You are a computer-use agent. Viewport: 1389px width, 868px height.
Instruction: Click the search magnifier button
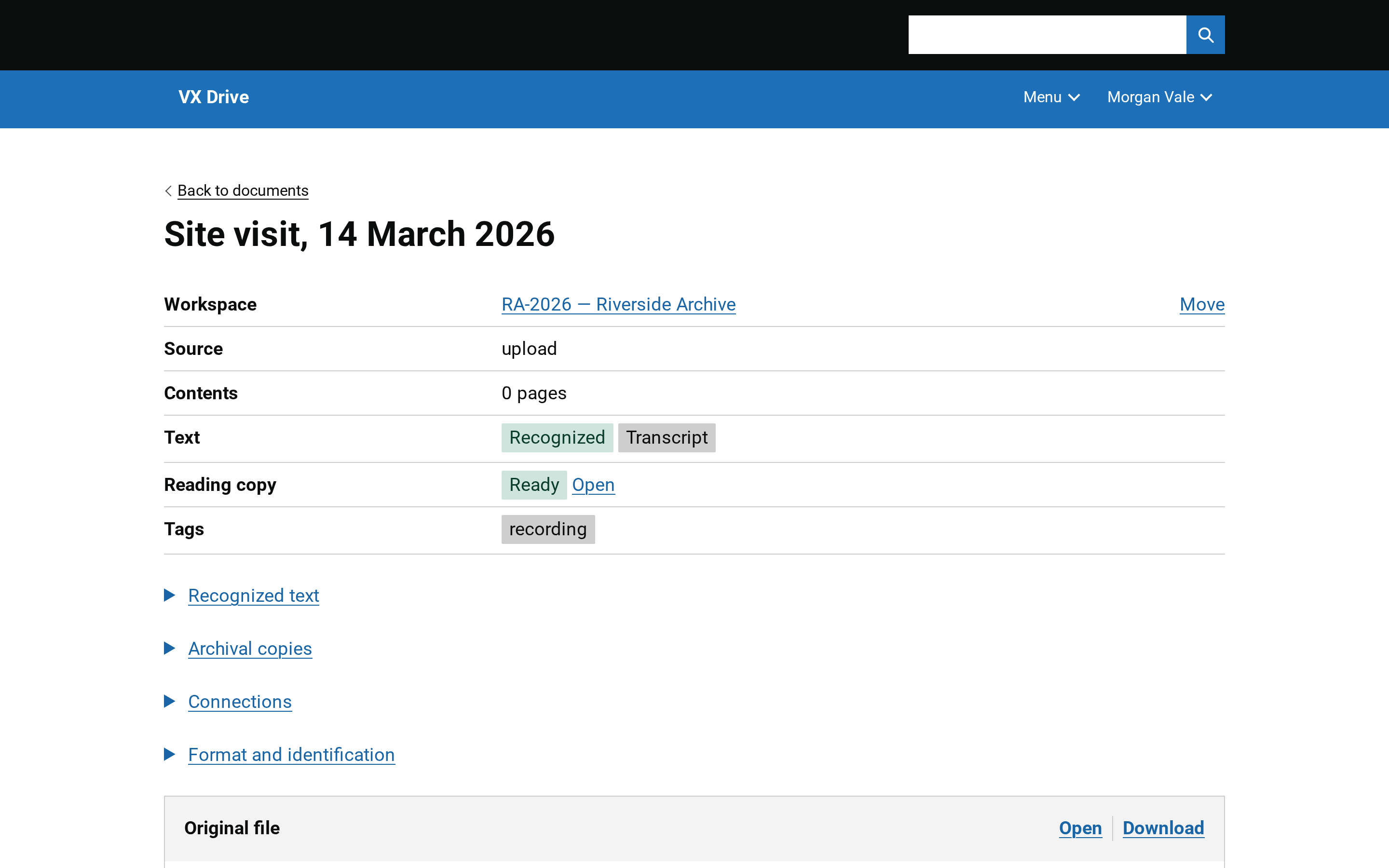1205,35
